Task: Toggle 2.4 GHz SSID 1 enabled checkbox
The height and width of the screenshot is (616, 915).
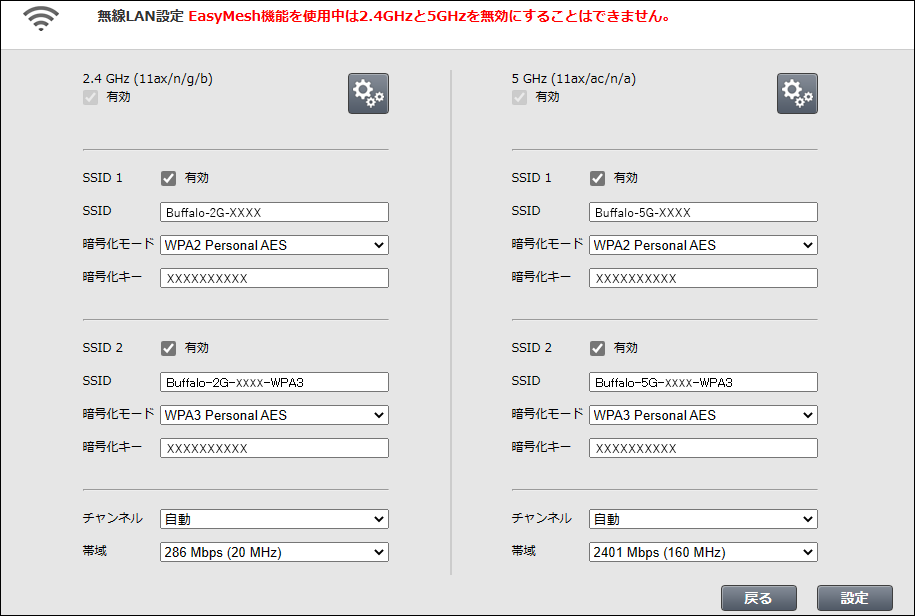Action: pyautogui.click(x=169, y=178)
